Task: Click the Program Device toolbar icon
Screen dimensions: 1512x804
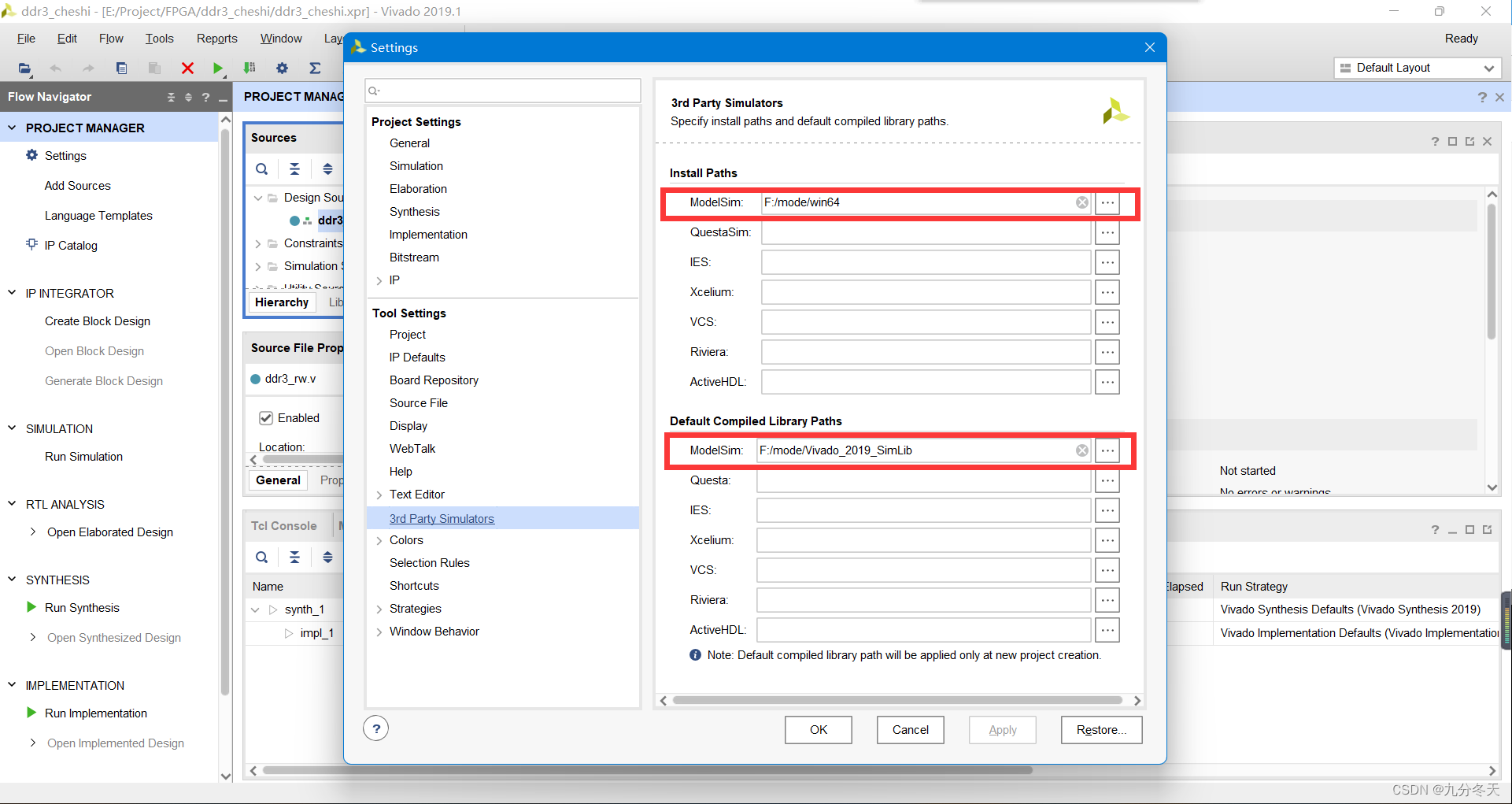Action: point(250,69)
